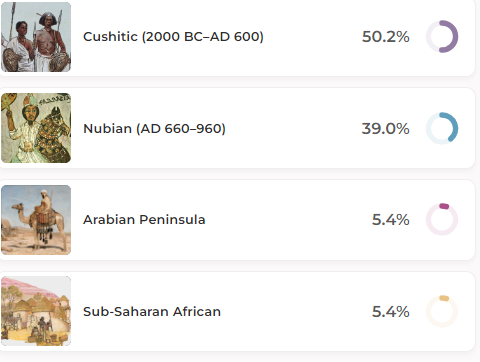The width and height of the screenshot is (480, 362).
Task: Open the Cushitic ancestry result card
Action: [x=237, y=37]
